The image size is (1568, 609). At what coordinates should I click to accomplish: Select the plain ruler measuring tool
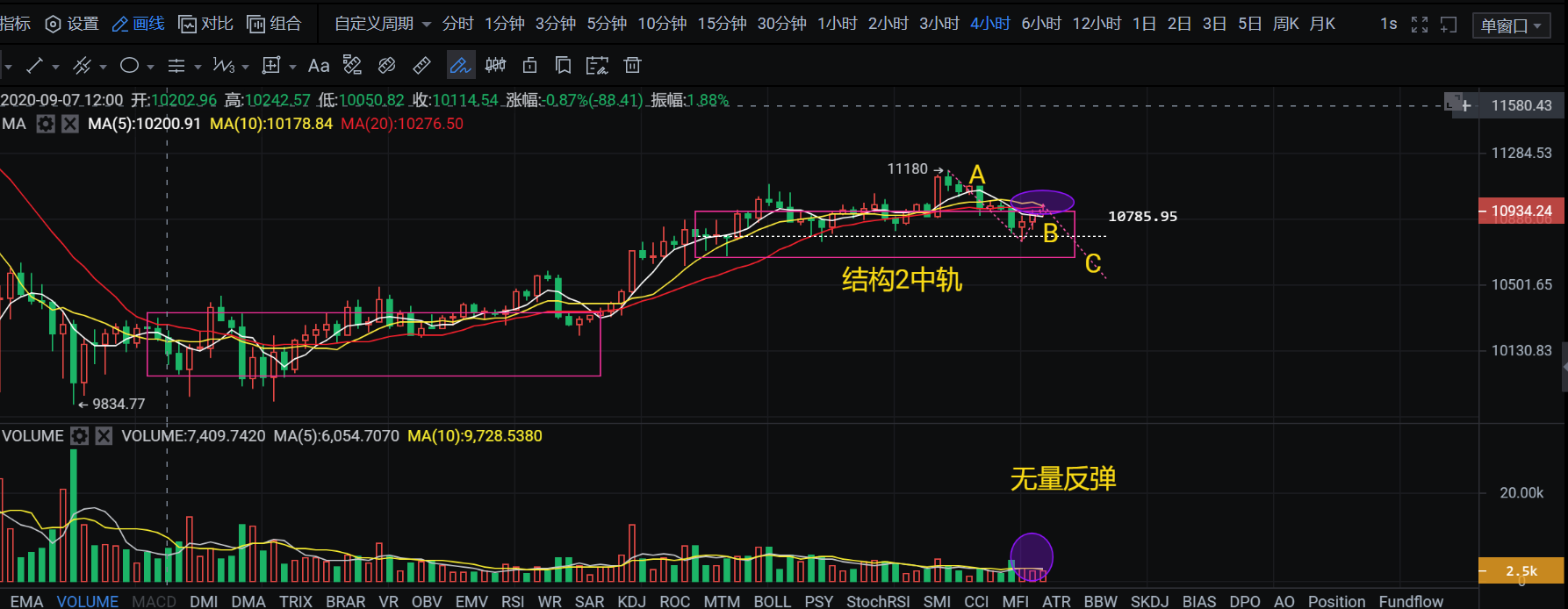[421, 65]
